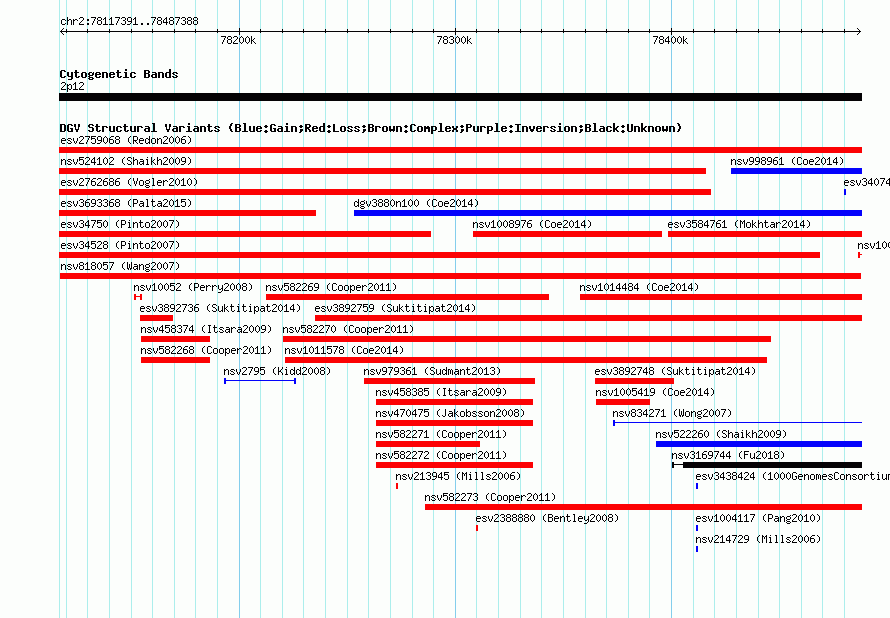
Task: Click esv3584761 (Mokhtar2014) label
Action: 739,224
